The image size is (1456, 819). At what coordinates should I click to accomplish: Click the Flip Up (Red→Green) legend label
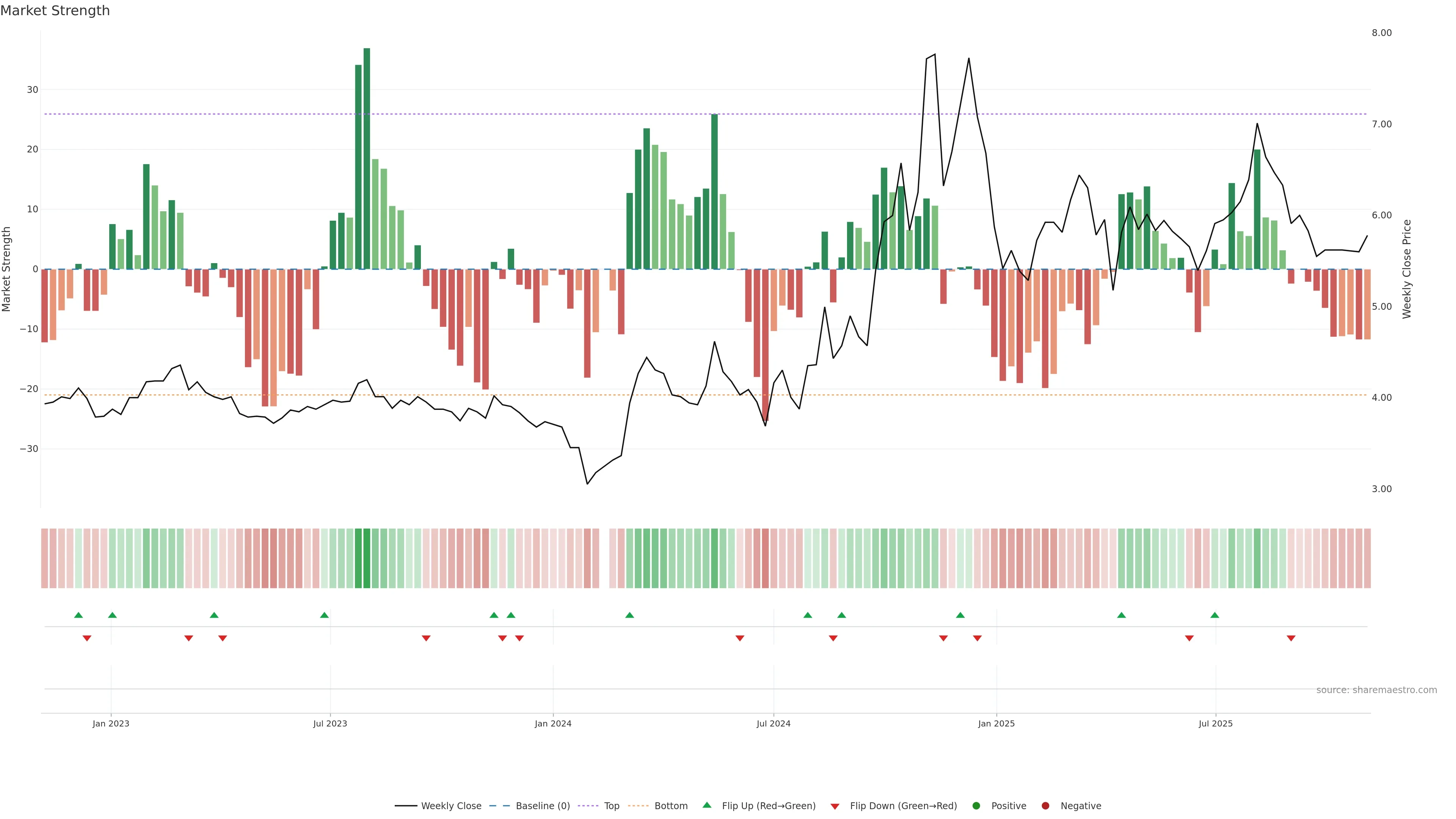769,806
